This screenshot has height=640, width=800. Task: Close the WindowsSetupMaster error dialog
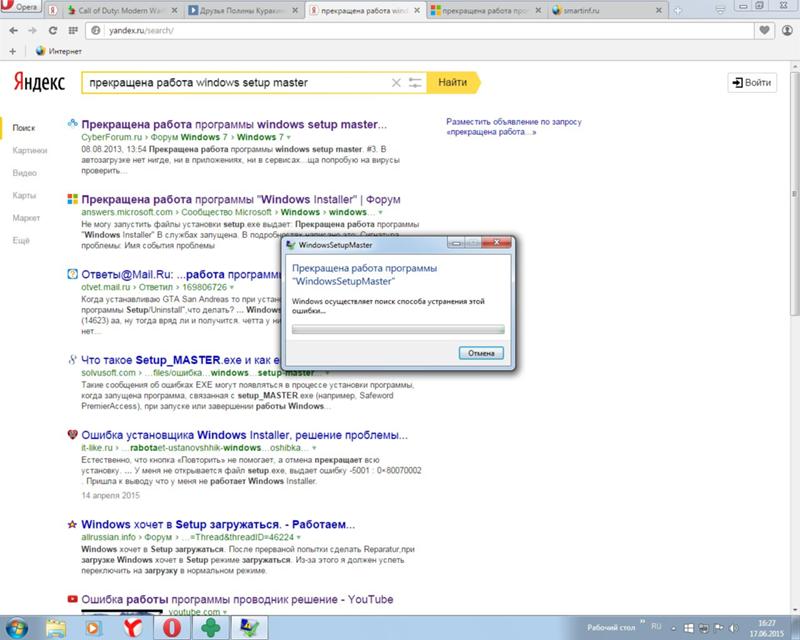click(496, 243)
